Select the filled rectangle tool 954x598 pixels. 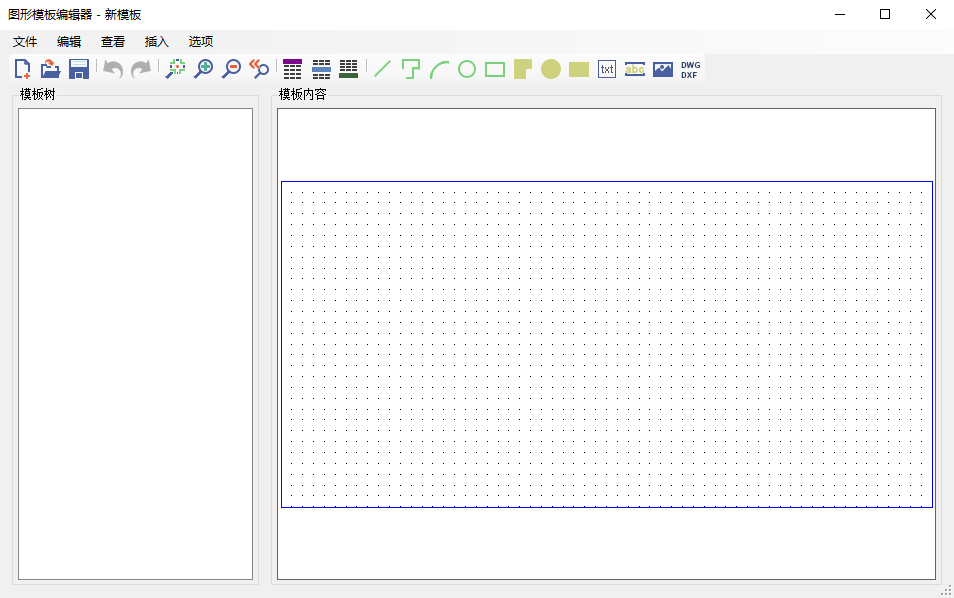coord(579,69)
